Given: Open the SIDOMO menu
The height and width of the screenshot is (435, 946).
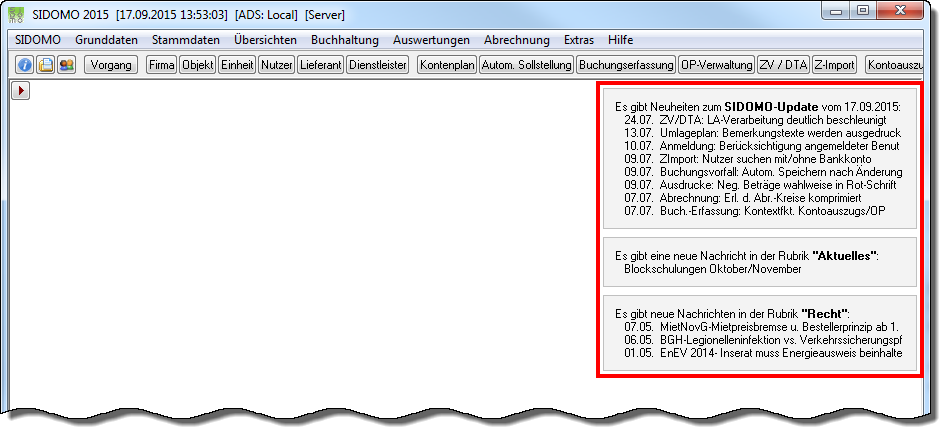Looking at the screenshot, I should tap(37, 40).
